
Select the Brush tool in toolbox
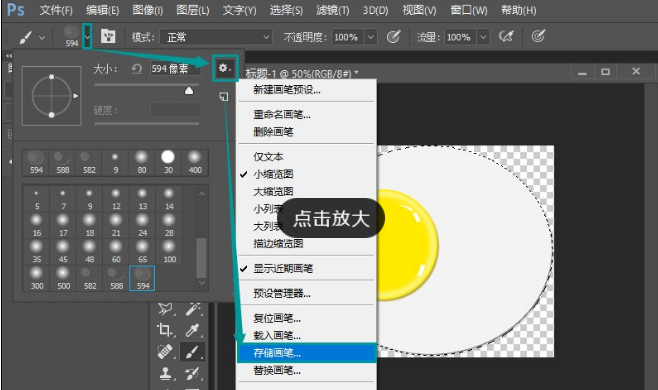coord(193,352)
